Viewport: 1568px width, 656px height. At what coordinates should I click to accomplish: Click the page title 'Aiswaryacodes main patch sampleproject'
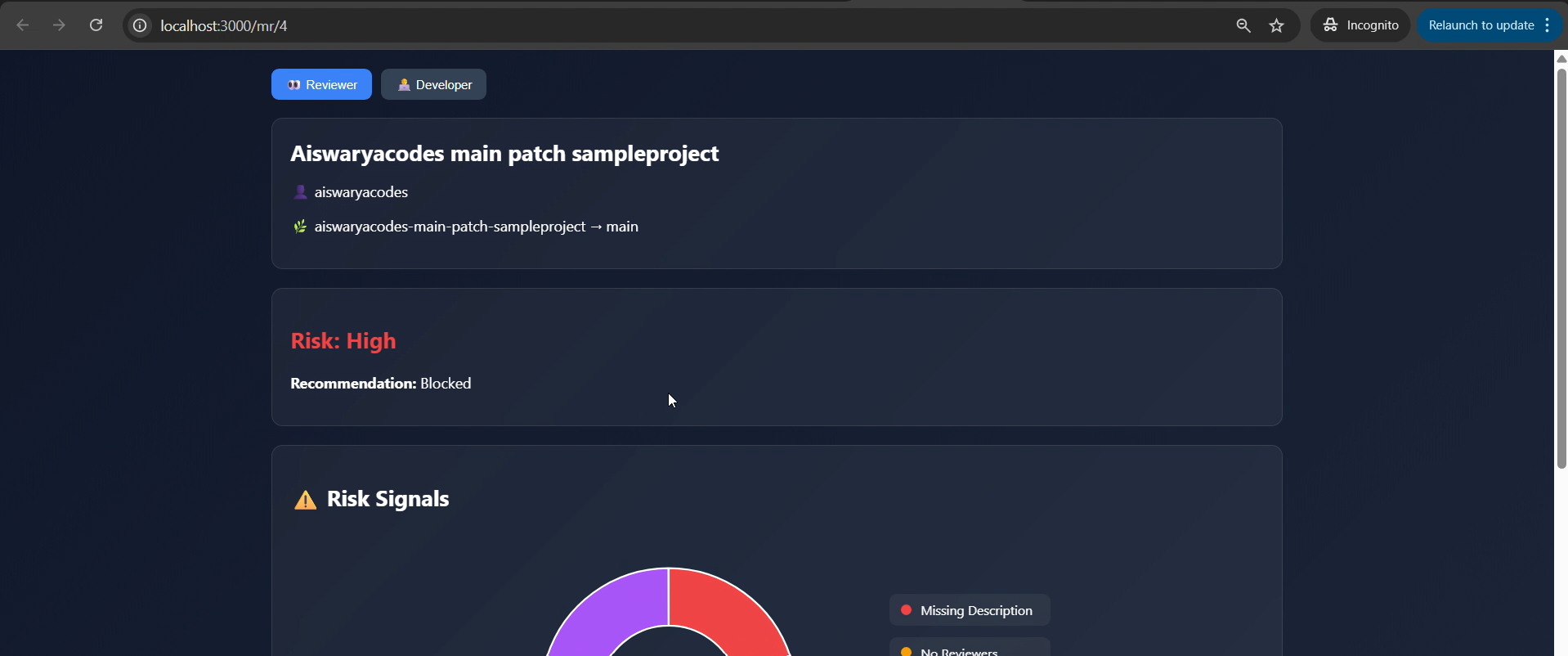(x=504, y=154)
